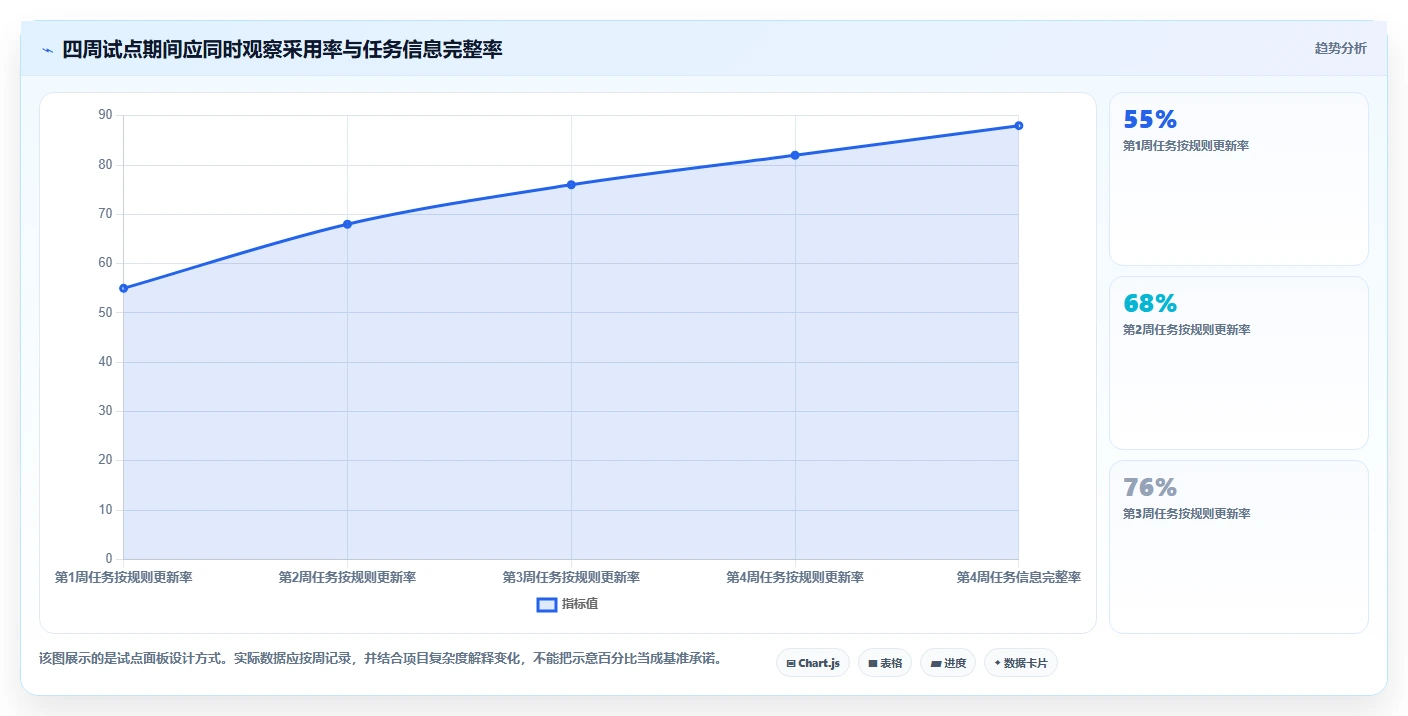Click x-axis label 第2周任务按规则更新率
1408x716 pixels.
347,577
